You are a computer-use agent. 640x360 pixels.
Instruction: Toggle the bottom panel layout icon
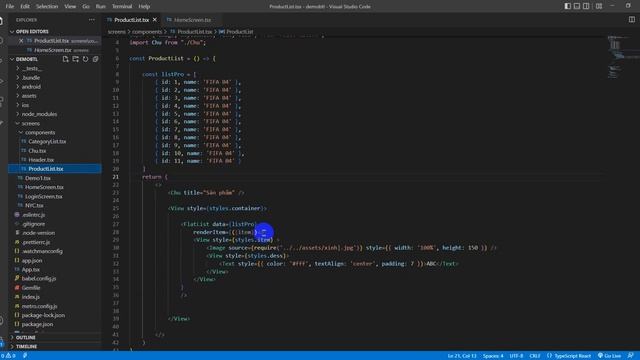pyautogui.click(x=577, y=6)
